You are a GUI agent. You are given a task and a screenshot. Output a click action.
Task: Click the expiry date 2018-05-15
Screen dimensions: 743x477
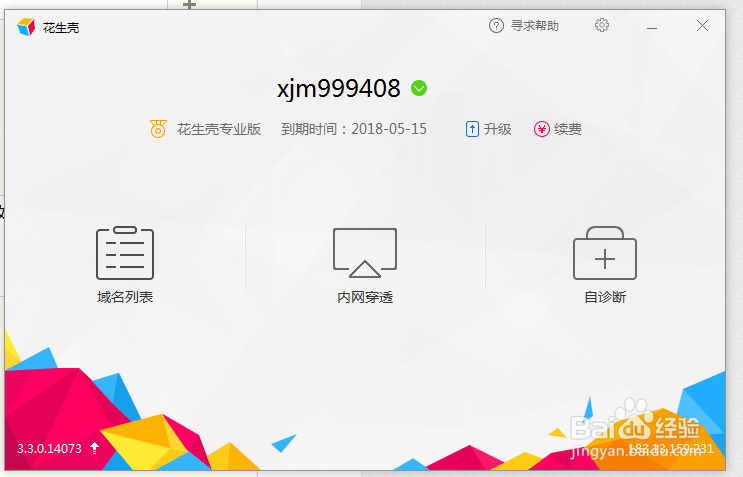[389, 129]
